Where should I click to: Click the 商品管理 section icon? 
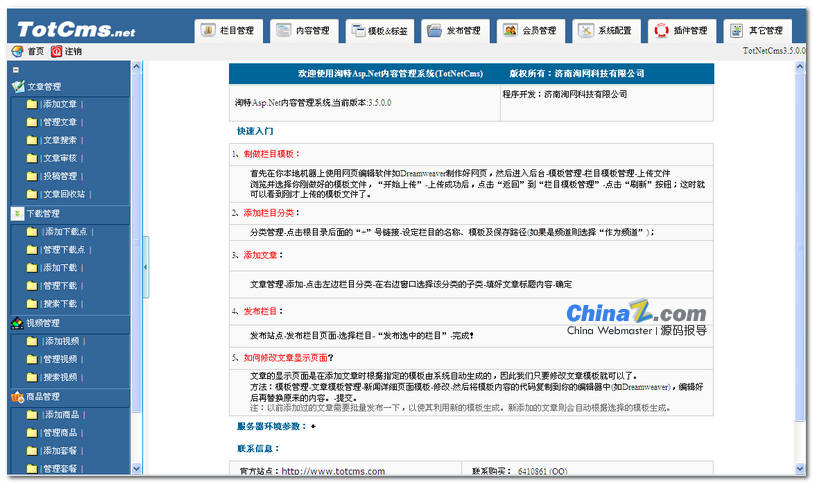[17, 397]
